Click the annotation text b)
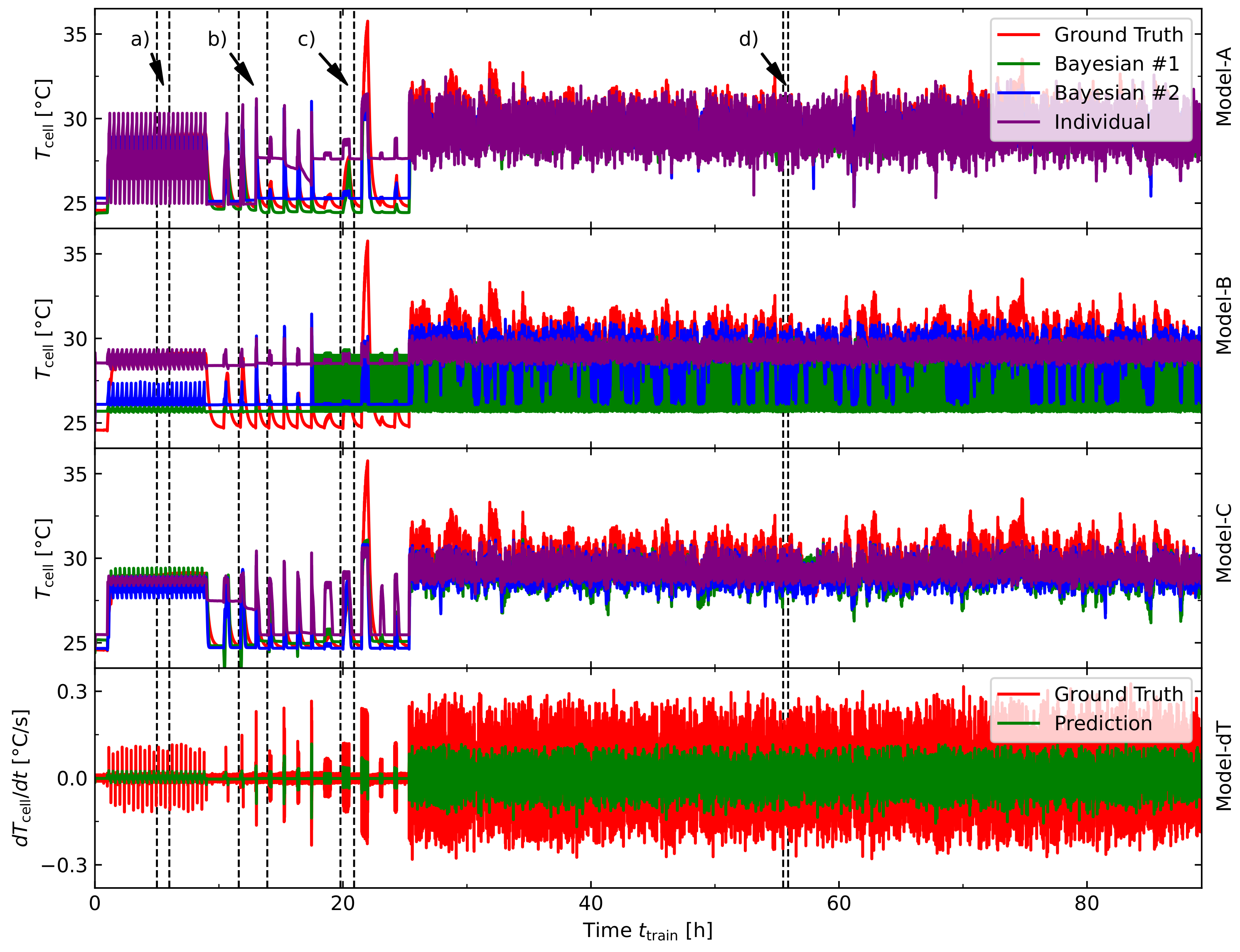 217,39
